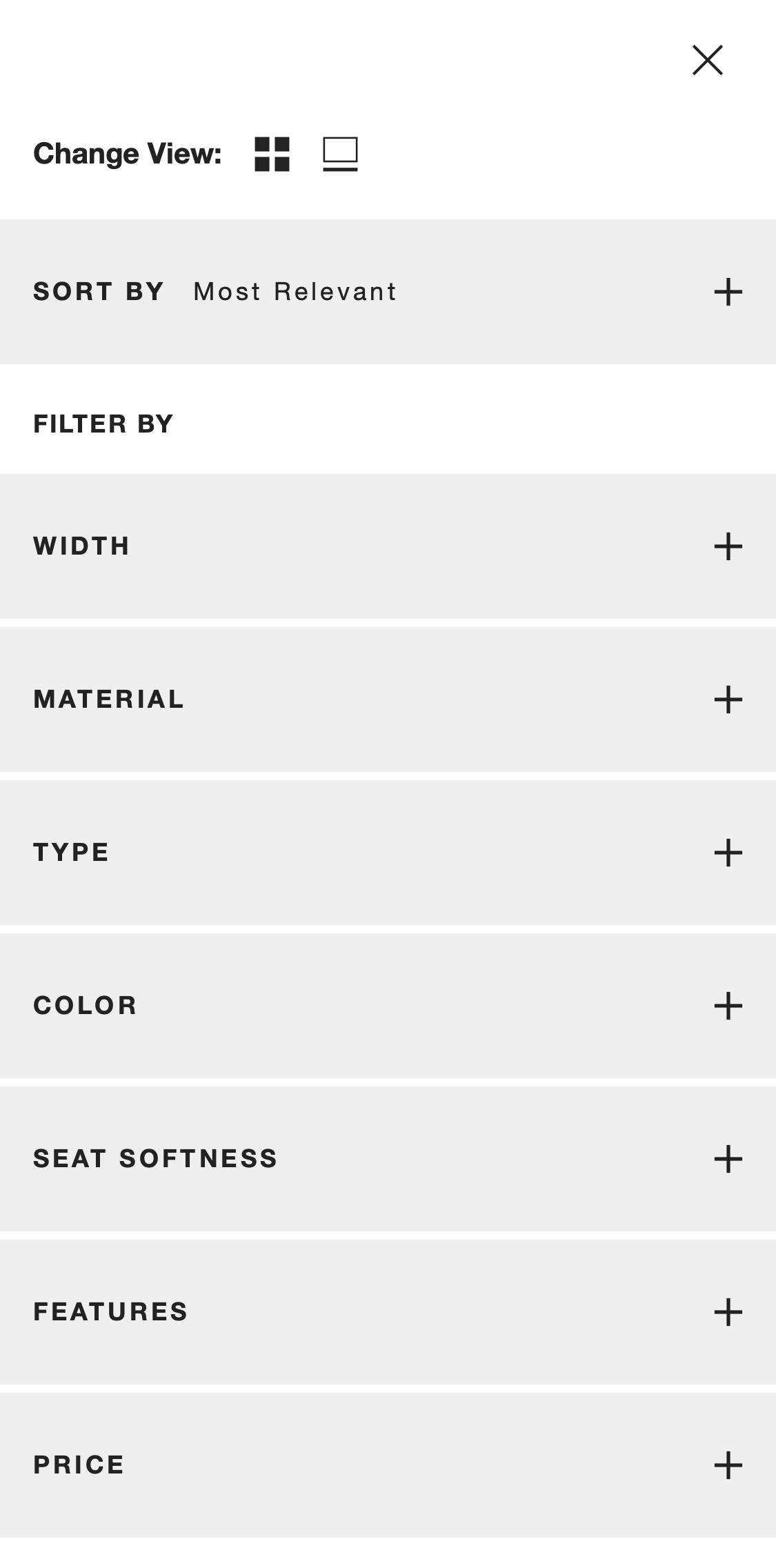Expand the TYPE filter section
This screenshot has height=1568, width=776.
pos(727,853)
